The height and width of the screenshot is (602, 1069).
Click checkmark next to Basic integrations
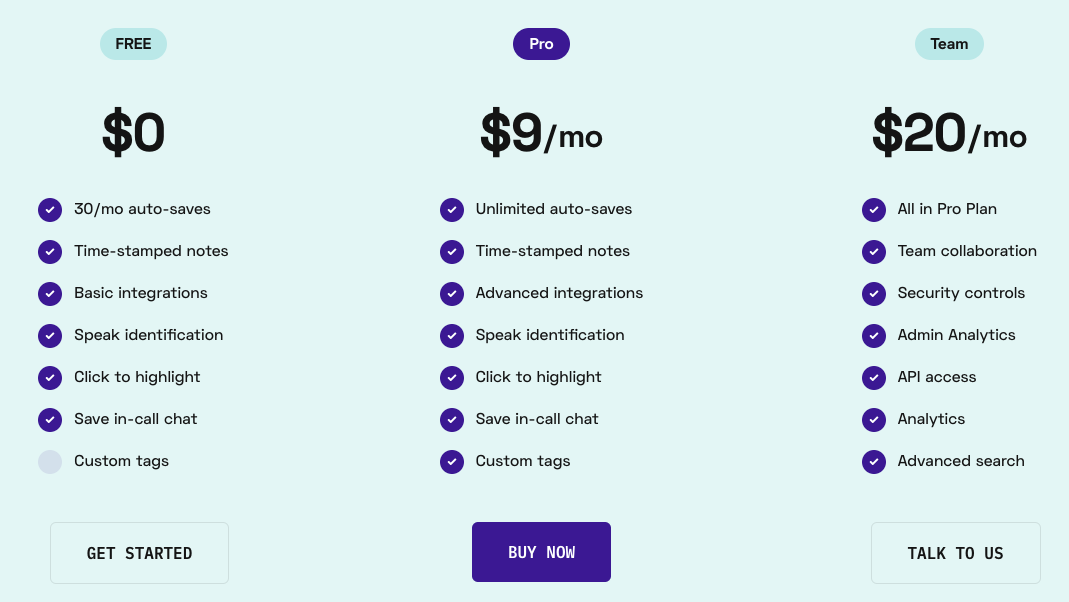50,294
